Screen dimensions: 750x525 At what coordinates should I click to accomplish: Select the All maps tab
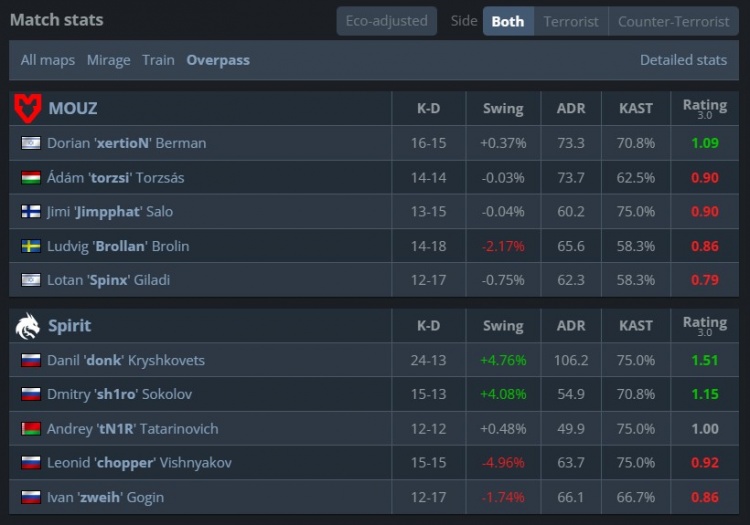[48, 60]
